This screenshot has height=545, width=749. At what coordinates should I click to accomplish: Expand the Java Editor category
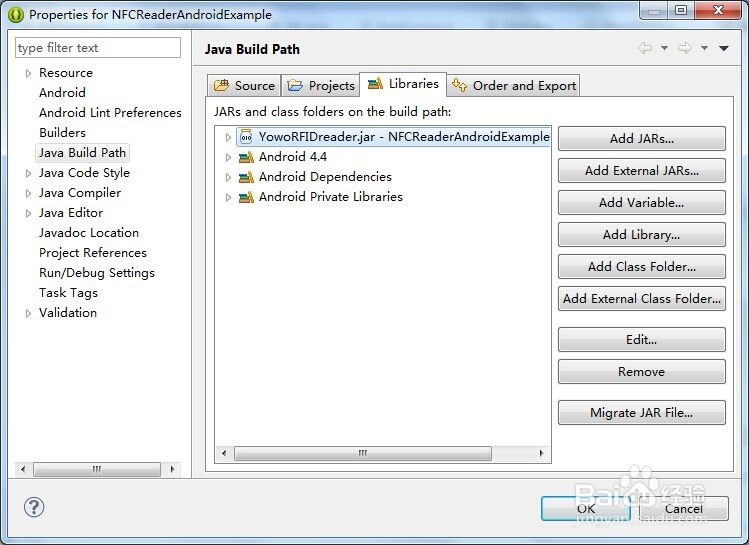coord(28,214)
